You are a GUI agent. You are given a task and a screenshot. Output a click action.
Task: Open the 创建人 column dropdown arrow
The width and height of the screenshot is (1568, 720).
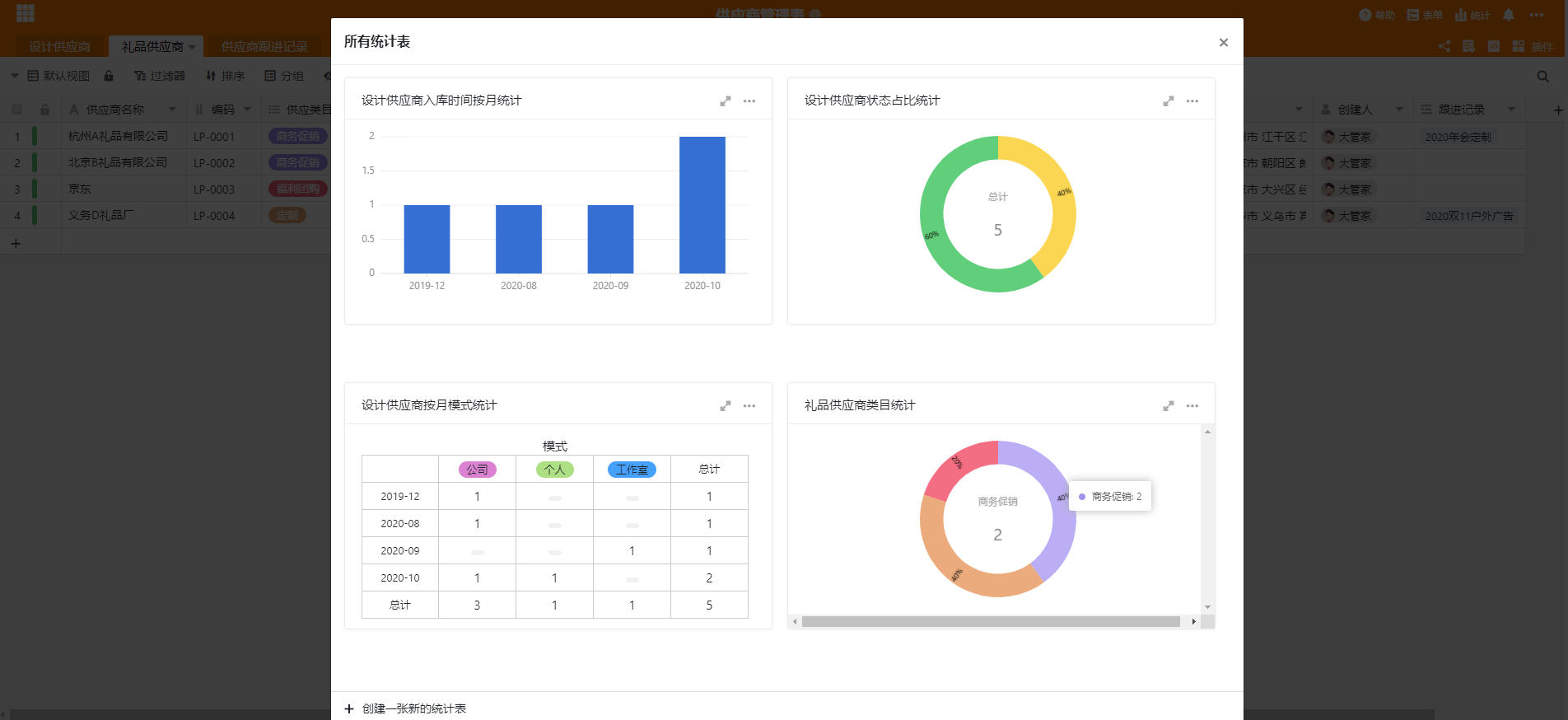click(x=1399, y=110)
